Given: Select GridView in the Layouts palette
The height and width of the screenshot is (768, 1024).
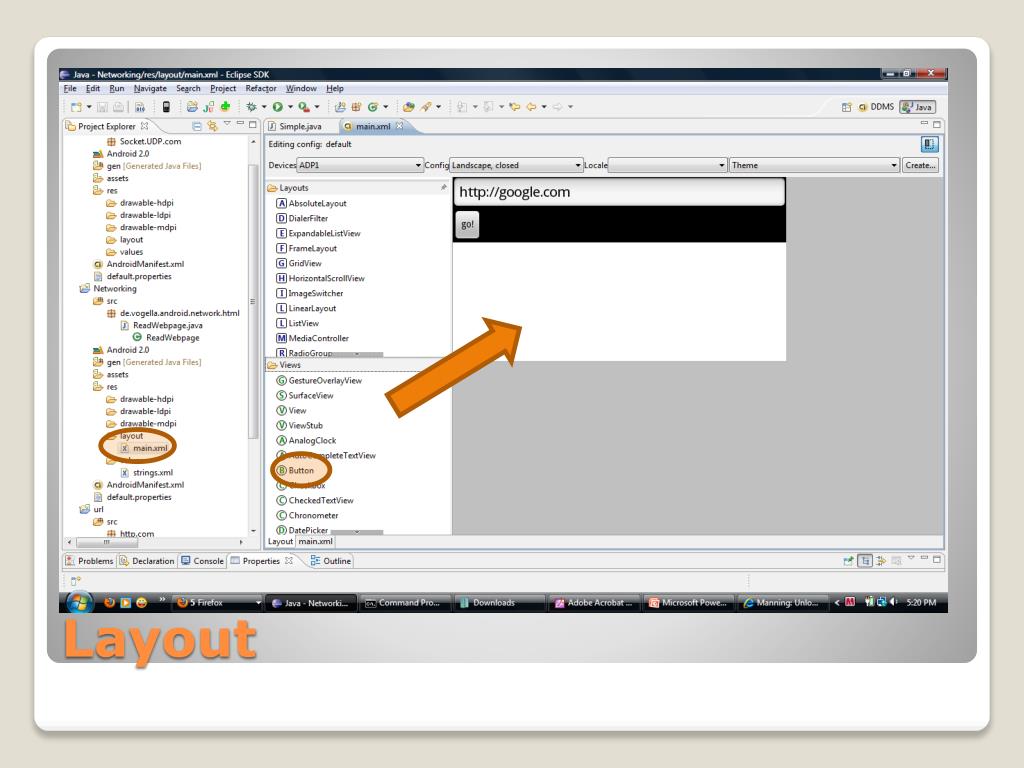Looking at the screenshot, I should pyautogui.click(x=304, y=263).
